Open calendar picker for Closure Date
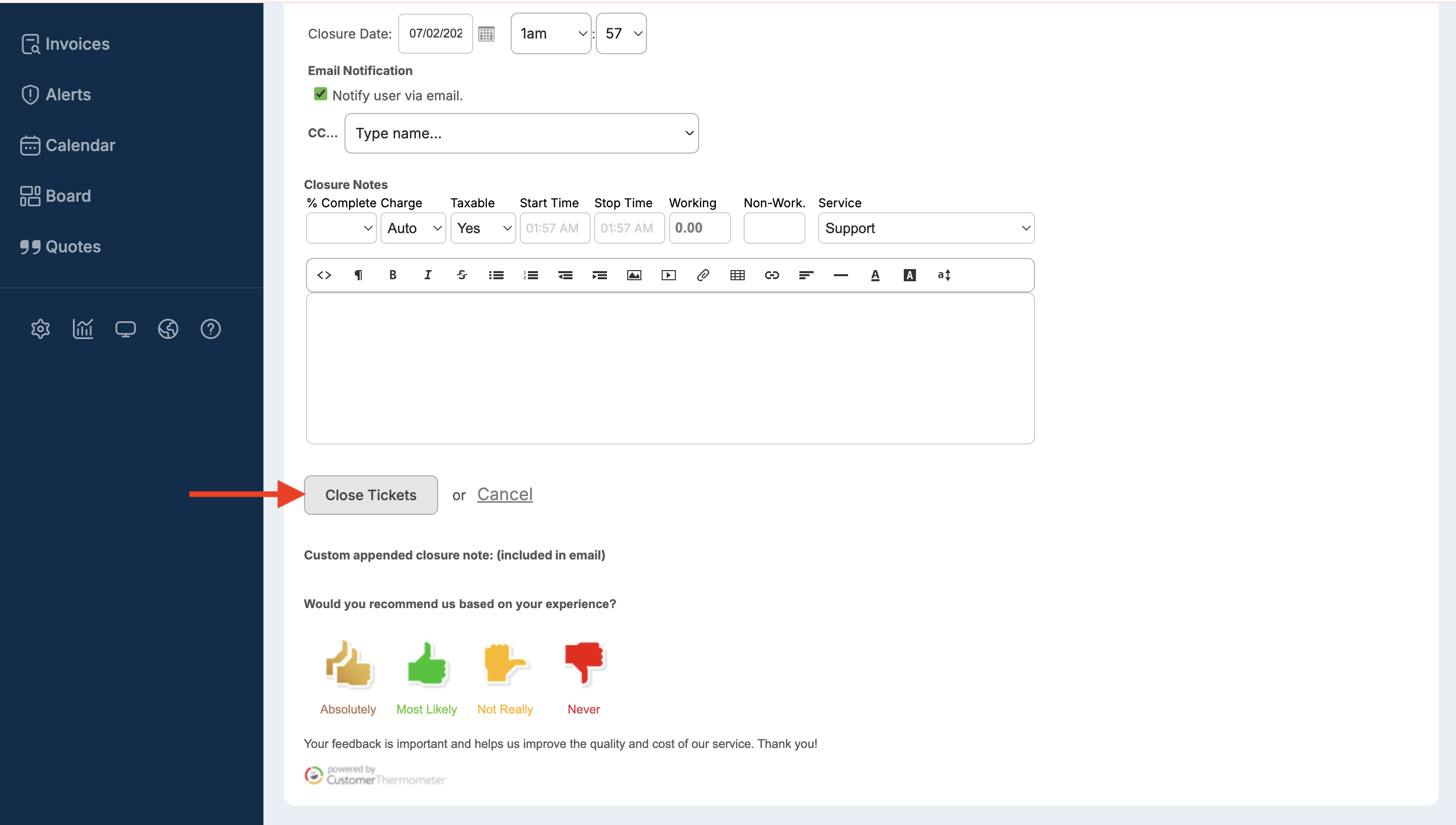Image resolution: width=1456 pixels, height=825 pixels. [486, 33]
